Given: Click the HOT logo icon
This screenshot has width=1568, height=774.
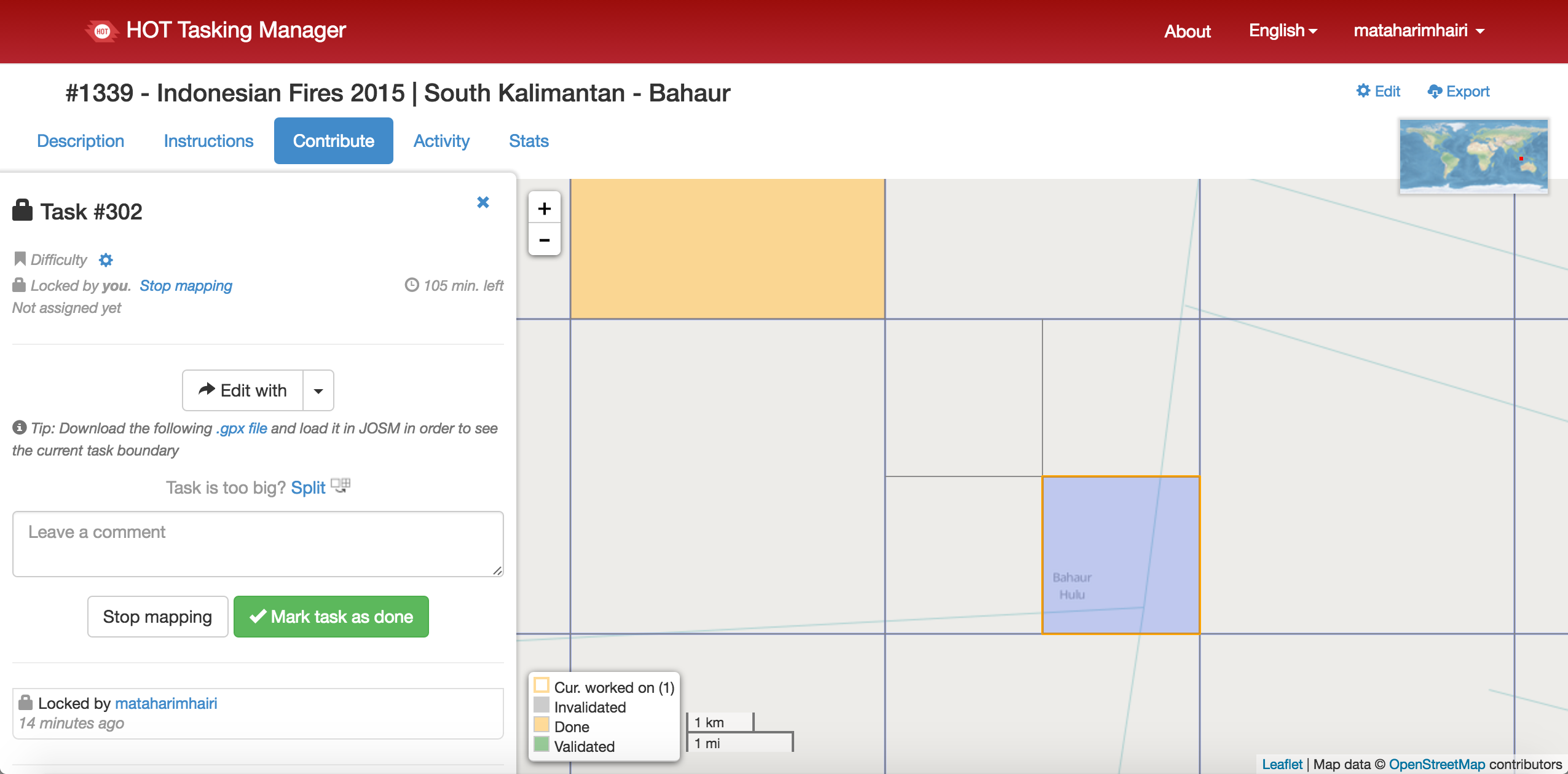Looking at the screenshot, I should tap(102, 31).
